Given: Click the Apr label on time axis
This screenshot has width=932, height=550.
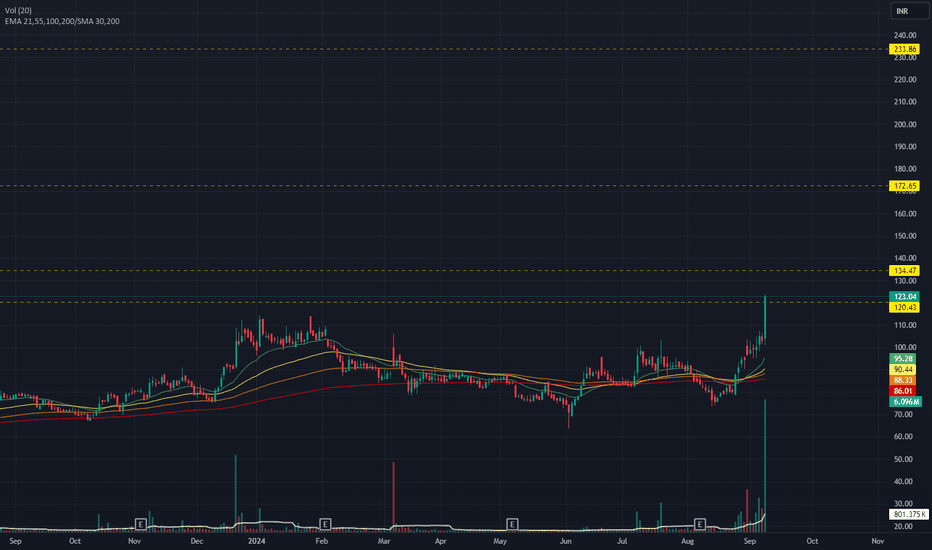Looking at the screenshot, I should 440,541.
